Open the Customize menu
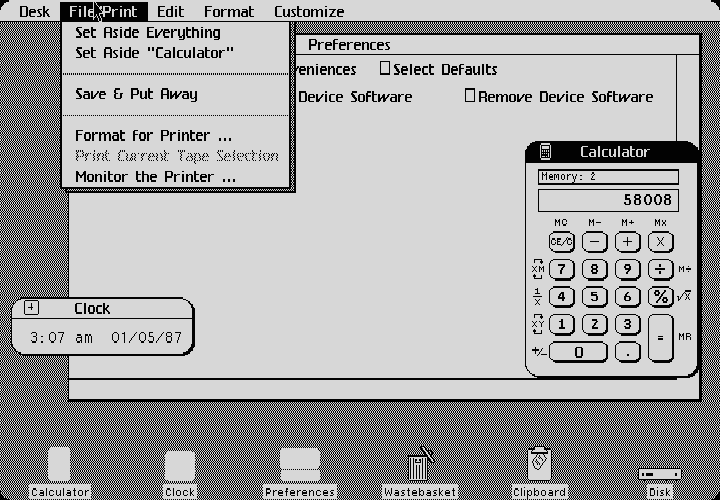This screenshot has width=720, height=500. (309, 12)
